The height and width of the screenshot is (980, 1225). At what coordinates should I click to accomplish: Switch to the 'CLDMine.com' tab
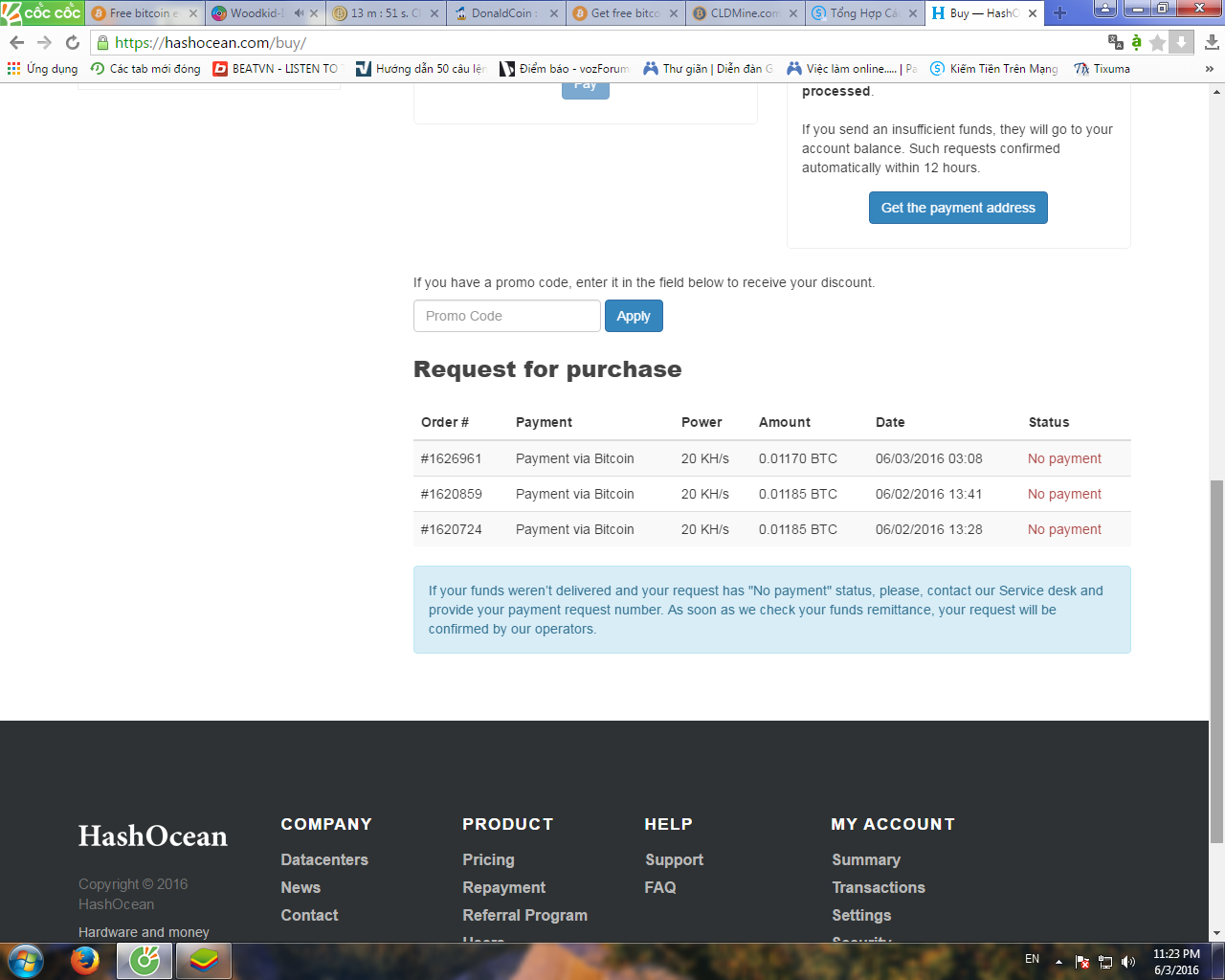pos(746,13)
